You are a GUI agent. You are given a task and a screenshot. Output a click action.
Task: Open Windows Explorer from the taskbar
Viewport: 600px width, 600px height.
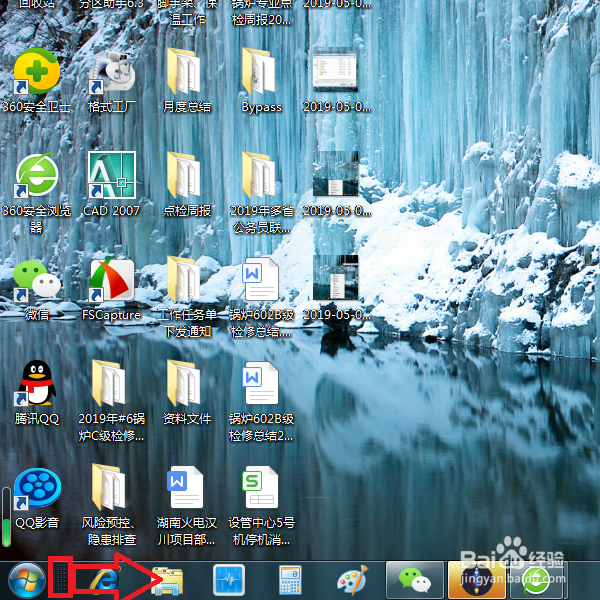(x=167, y=581)
